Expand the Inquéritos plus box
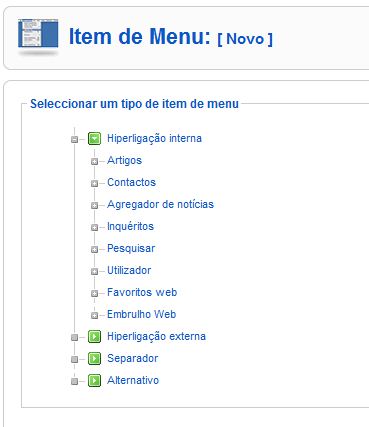 (94, 228)
